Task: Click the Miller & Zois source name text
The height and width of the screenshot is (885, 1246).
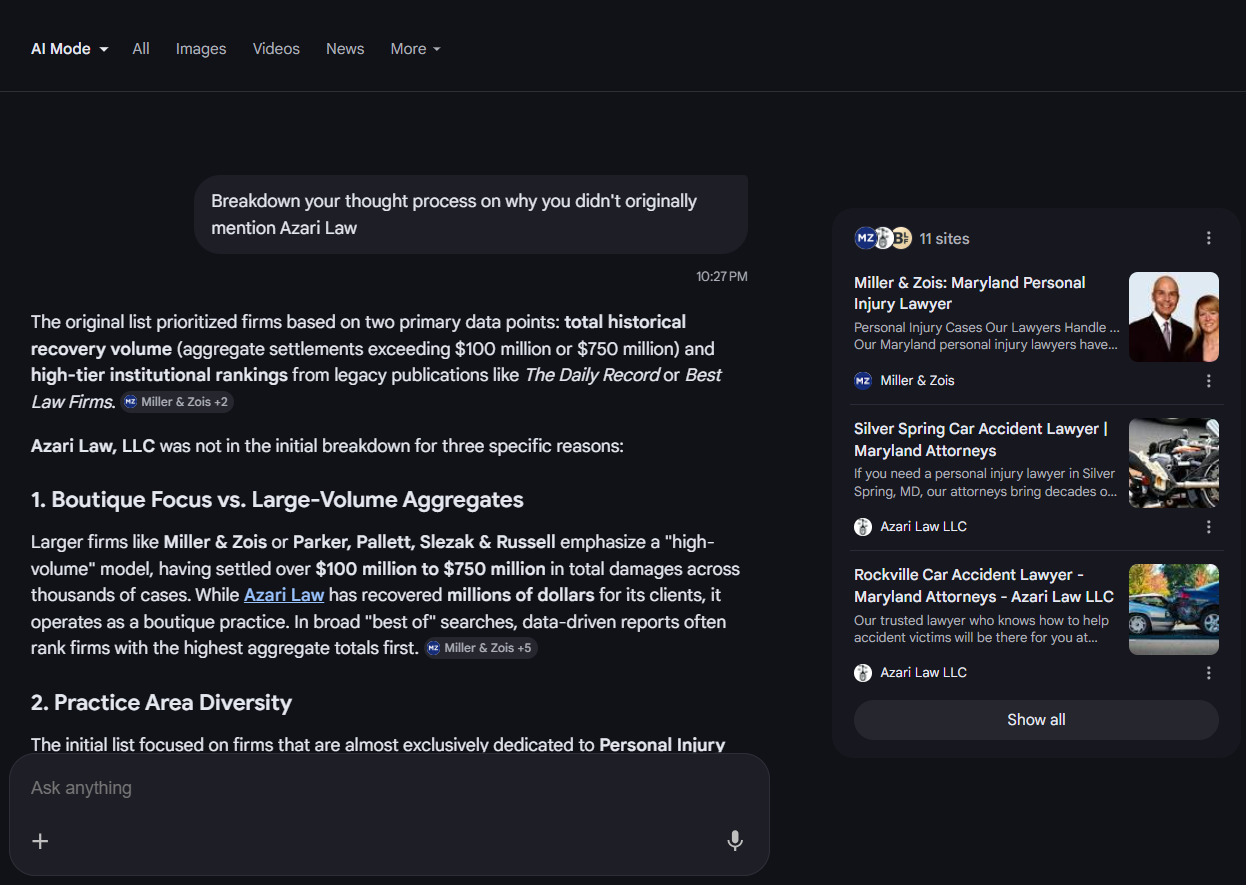Action: (917, 380)
